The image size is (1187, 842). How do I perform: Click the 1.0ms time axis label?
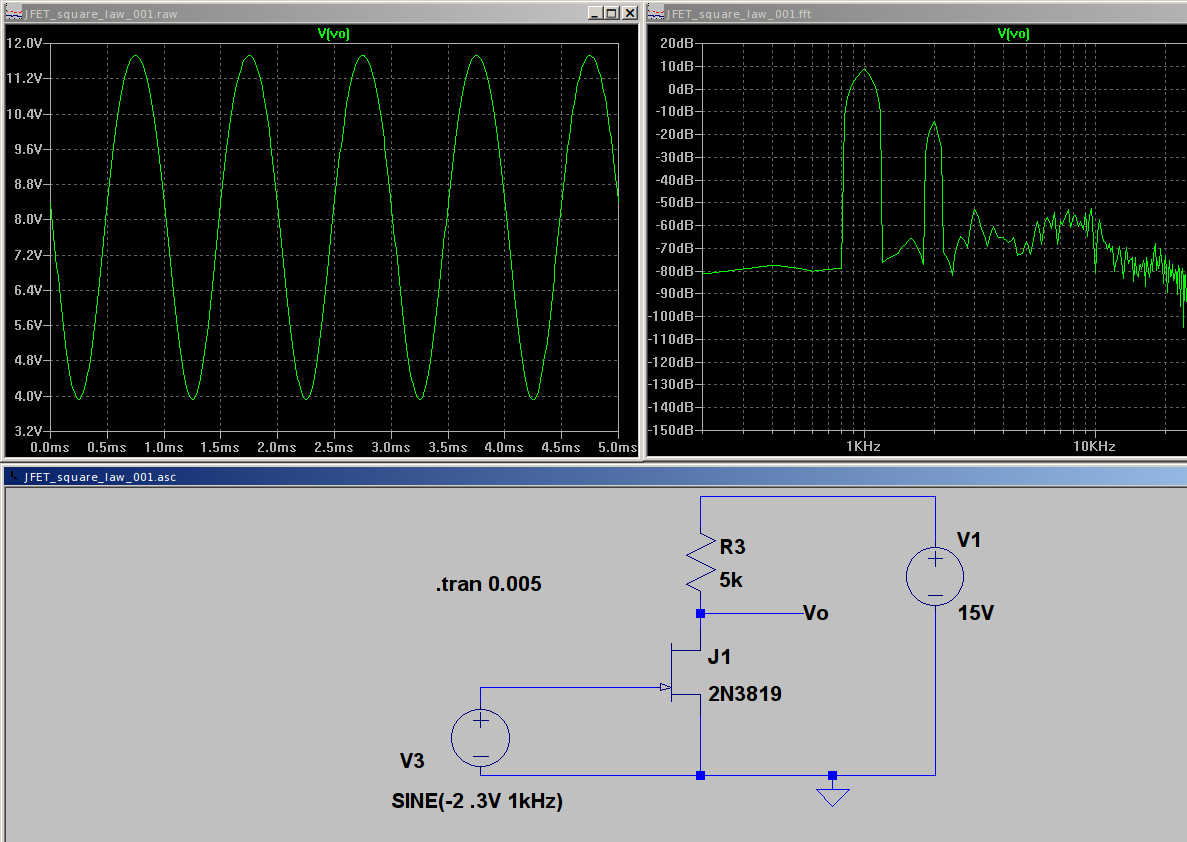click(164, 448)
